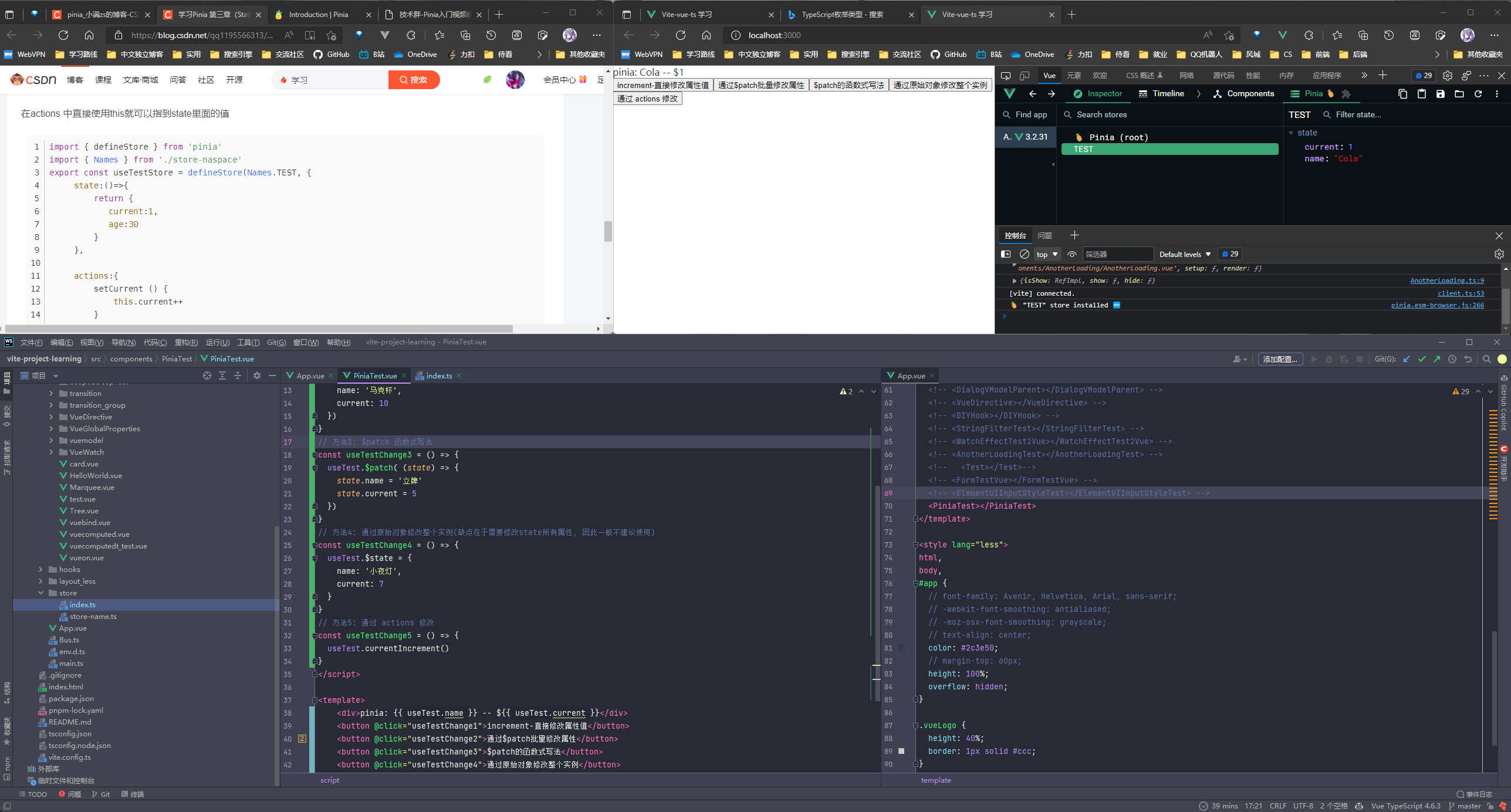Expand the isShow object log in console
The image size is (1511, 812).
tap(1015, 281)
